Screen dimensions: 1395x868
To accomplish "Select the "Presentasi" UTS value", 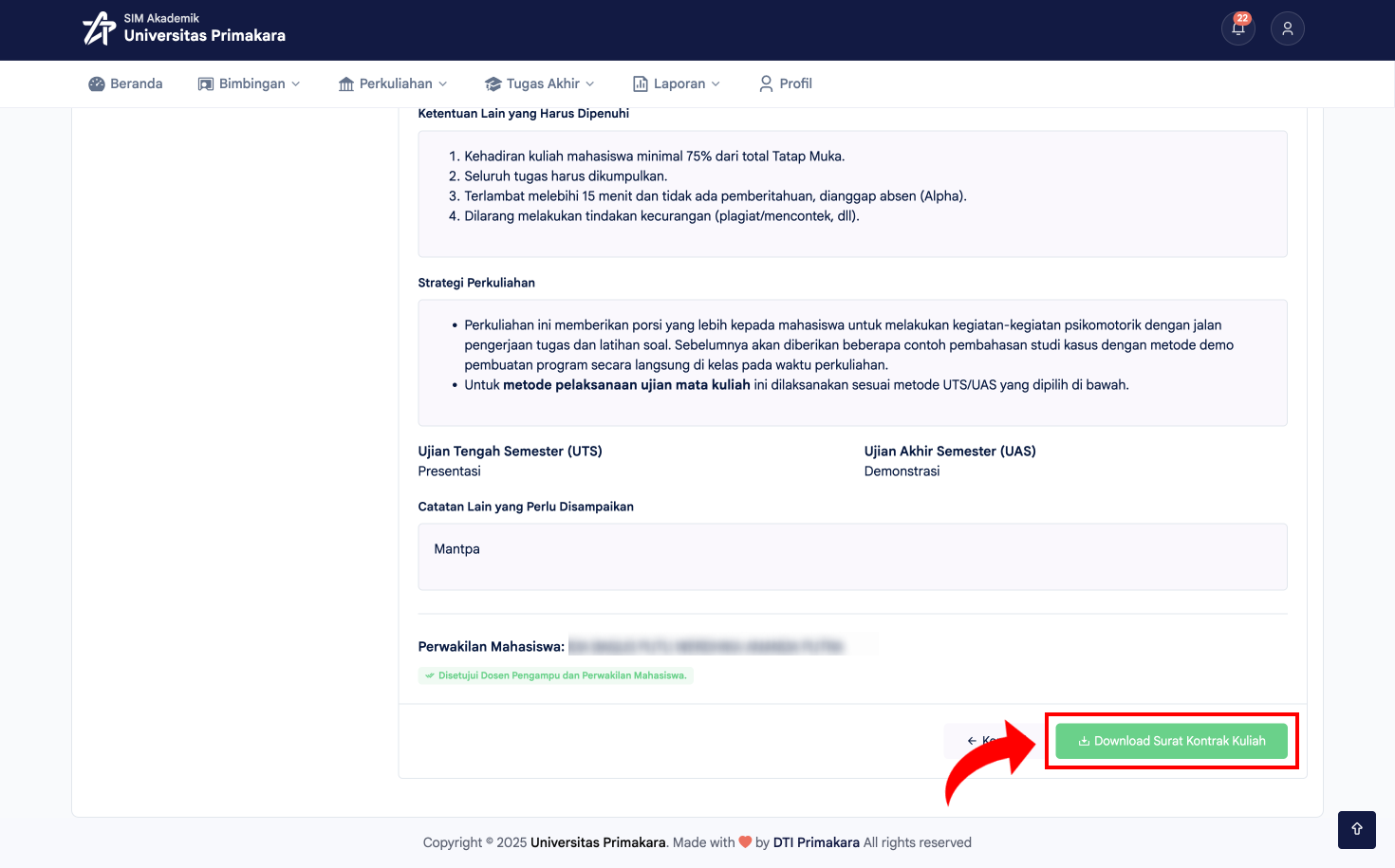I will click(x=450, y=471).
